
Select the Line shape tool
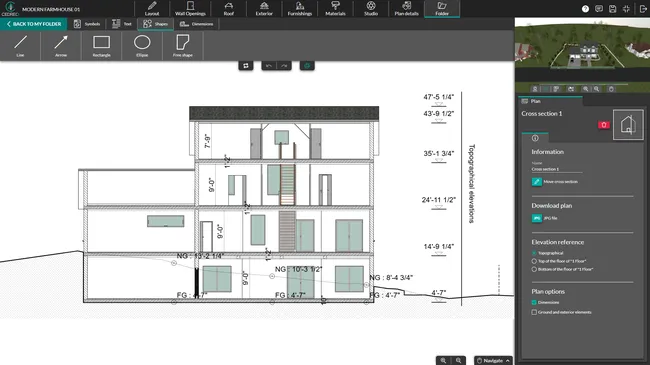tap(20, 45)
